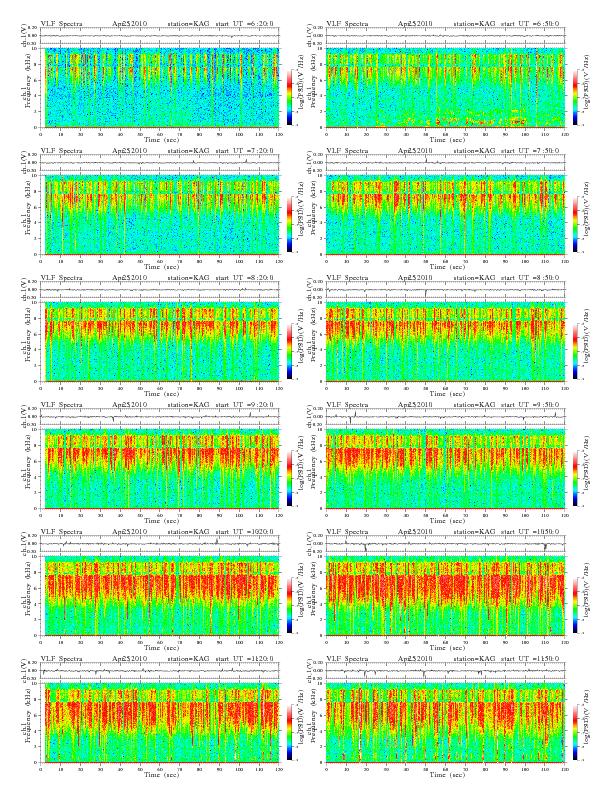Click the PSD color bar beside the 10:50:0 spectrogram

pyautogui.click(x=576, y=605)
